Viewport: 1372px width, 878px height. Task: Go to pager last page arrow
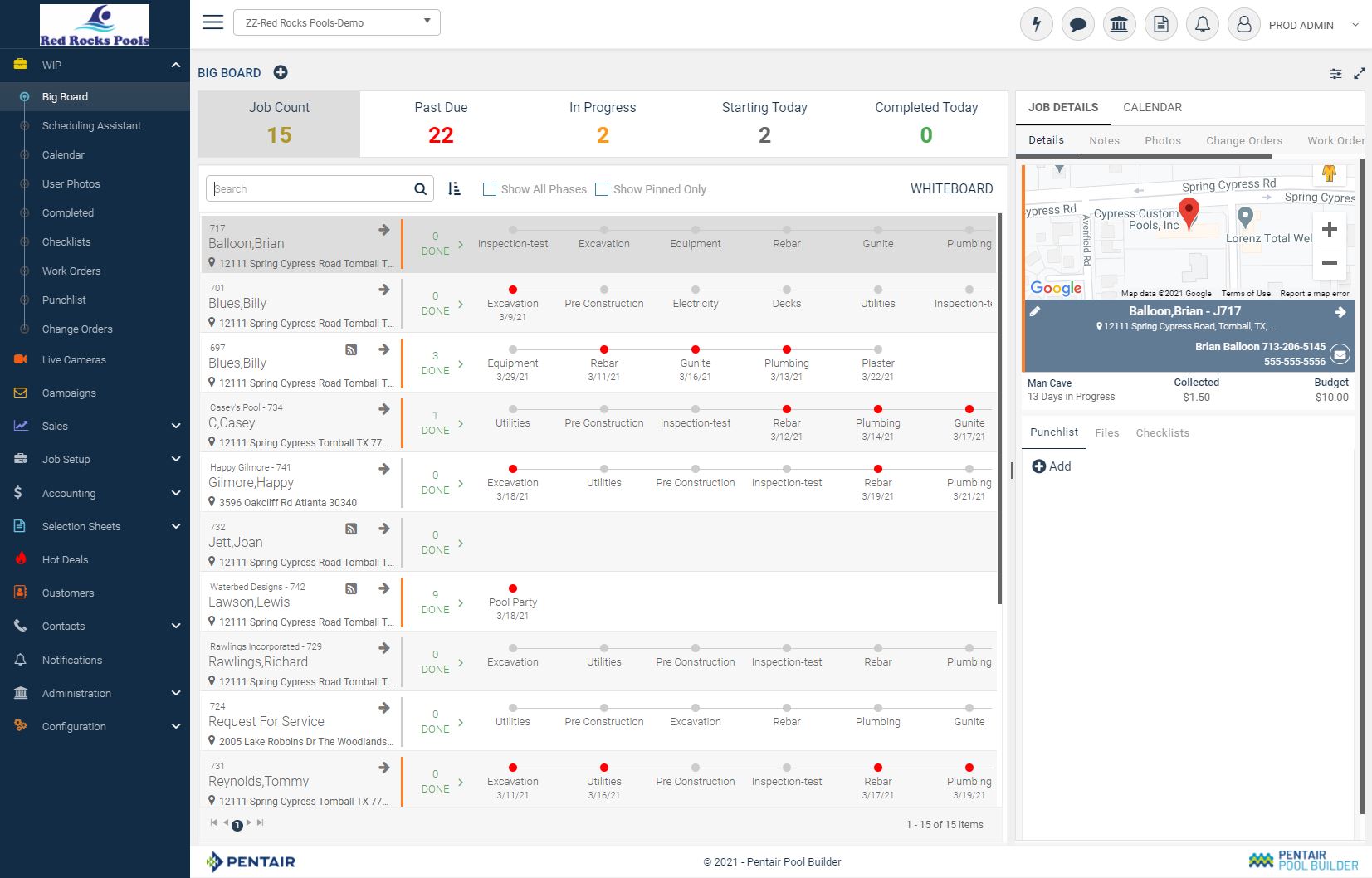260,823
